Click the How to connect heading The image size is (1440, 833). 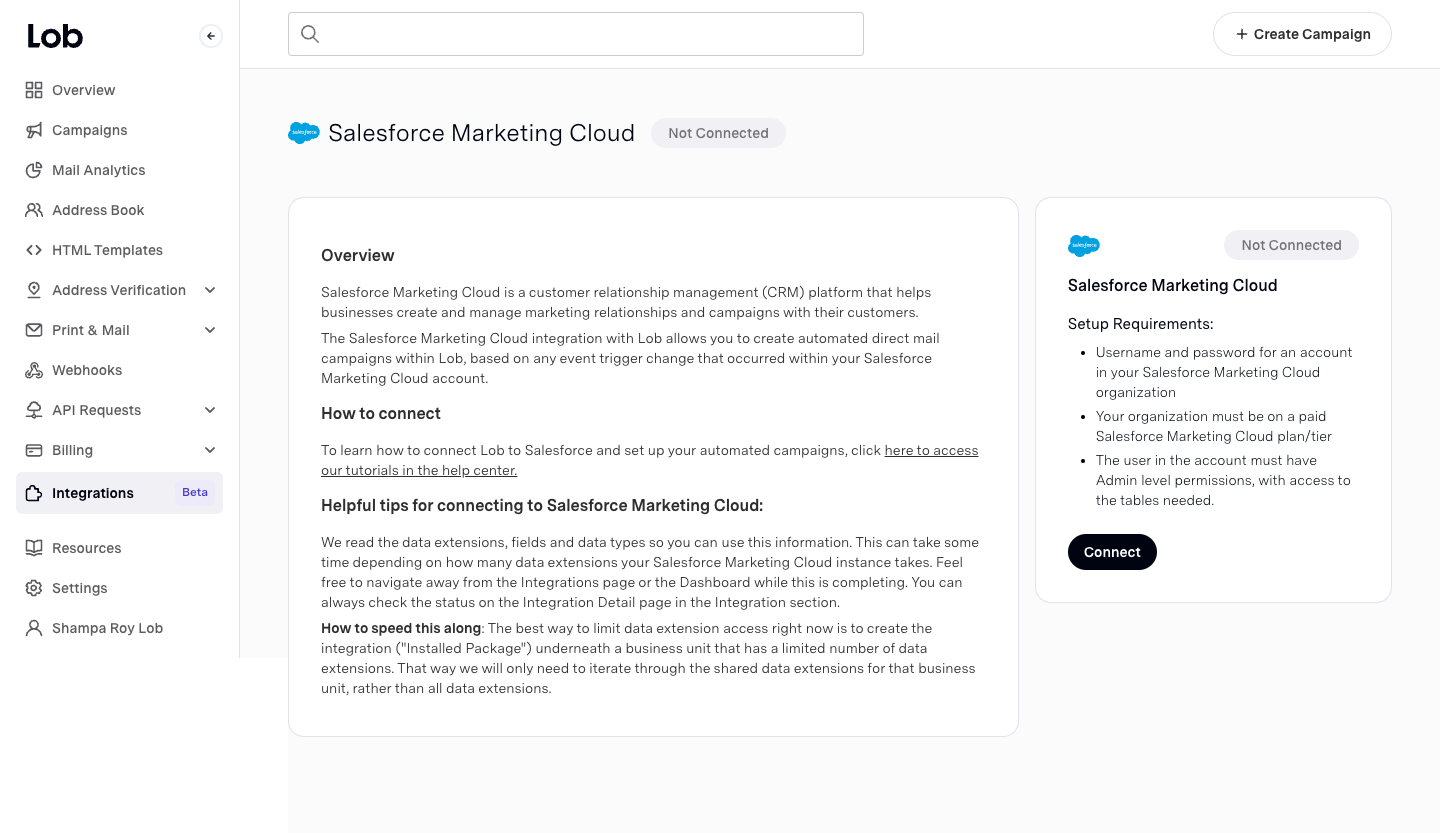[381, 413]
